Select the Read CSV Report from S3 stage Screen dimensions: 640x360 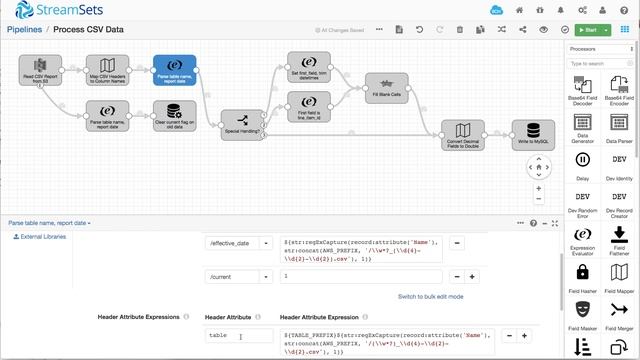point(40,70)
